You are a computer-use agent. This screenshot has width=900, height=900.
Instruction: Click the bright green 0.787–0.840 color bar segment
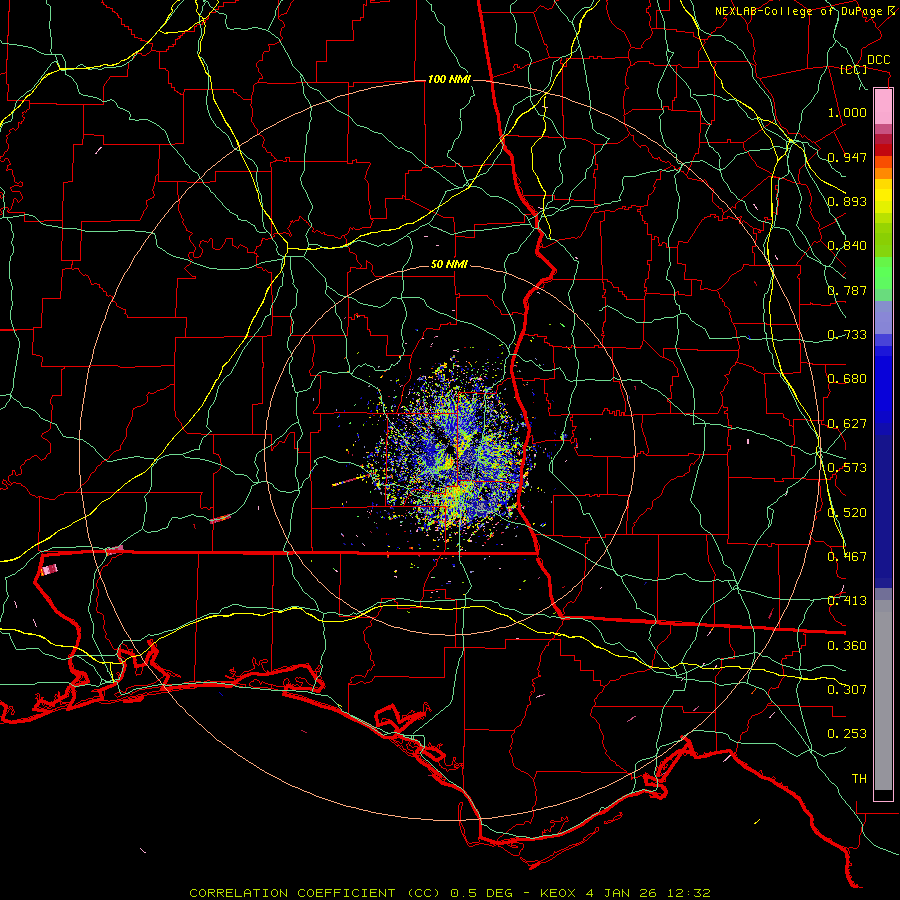[x=883, y=272]
